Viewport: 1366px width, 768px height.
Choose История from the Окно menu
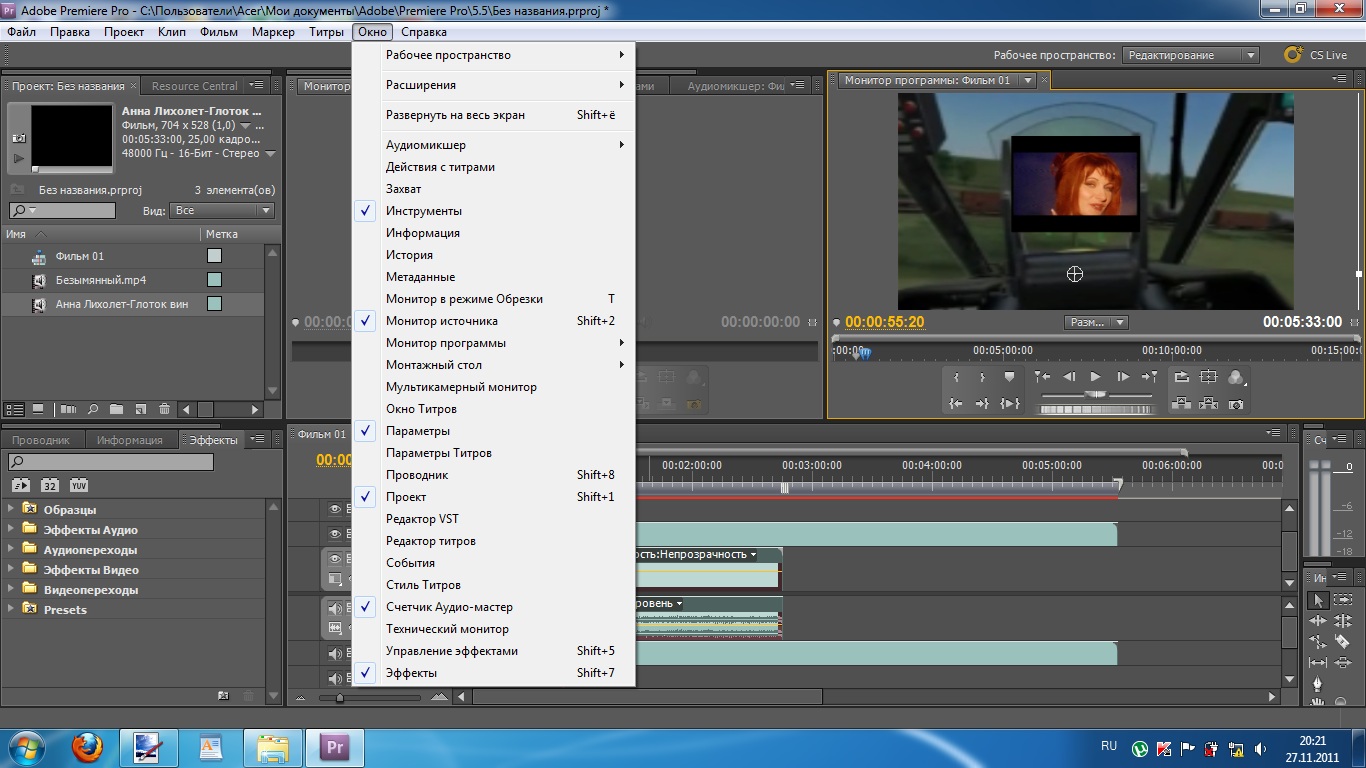[x=494, y=255]
